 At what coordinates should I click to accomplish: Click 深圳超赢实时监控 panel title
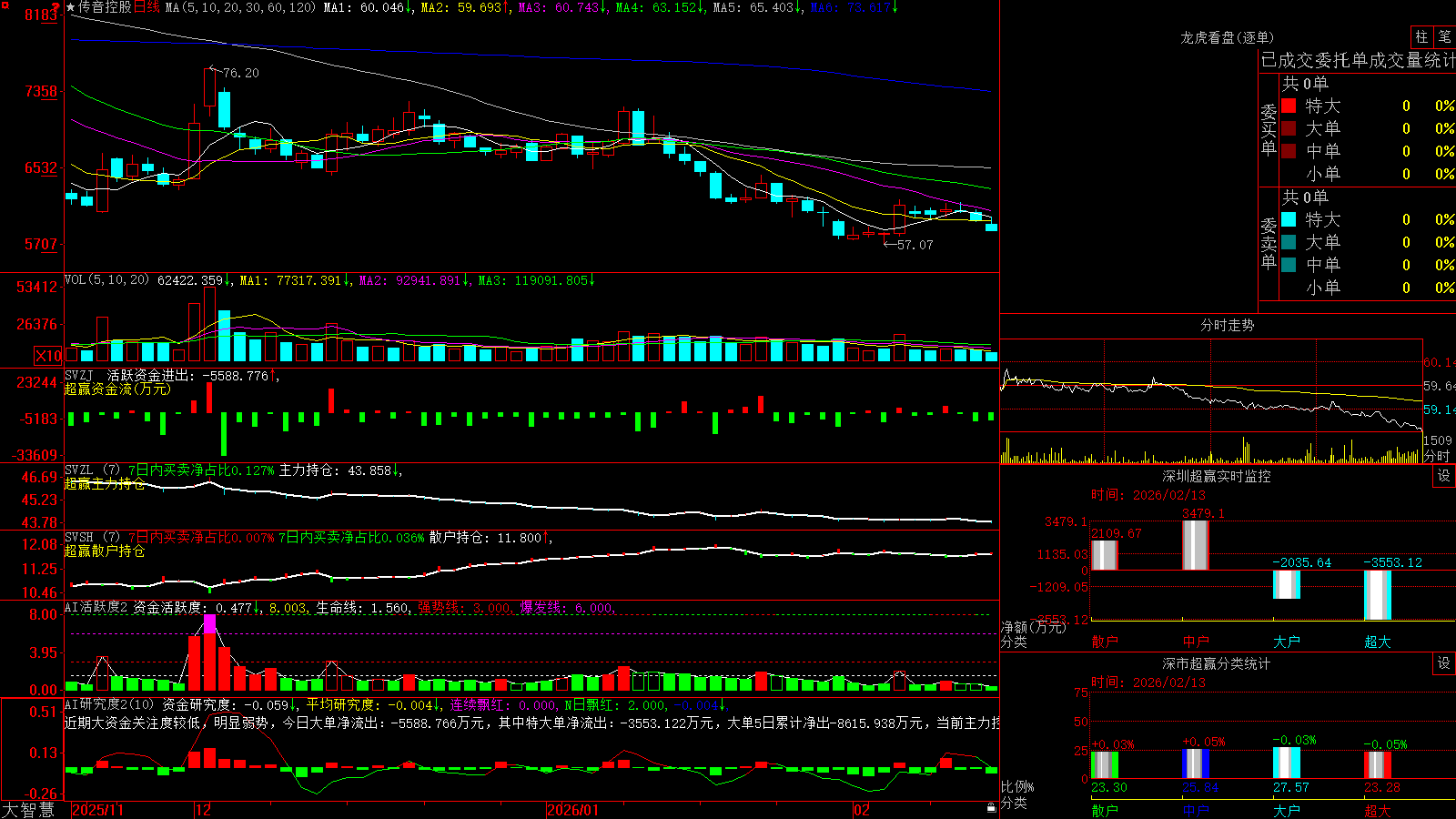pos(1217,476)
